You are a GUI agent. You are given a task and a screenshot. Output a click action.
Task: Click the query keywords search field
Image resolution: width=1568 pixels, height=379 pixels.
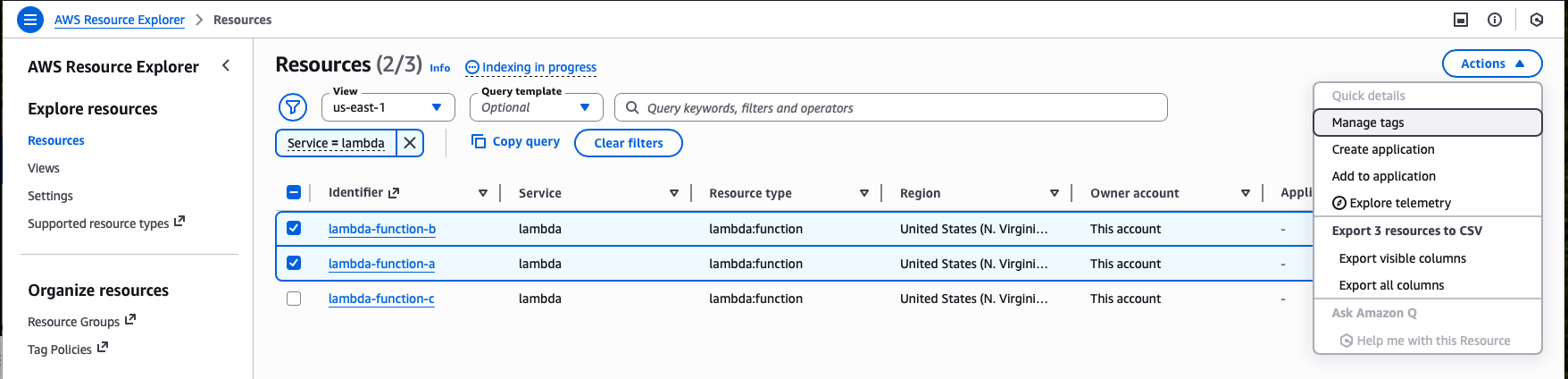coord(890,107)
